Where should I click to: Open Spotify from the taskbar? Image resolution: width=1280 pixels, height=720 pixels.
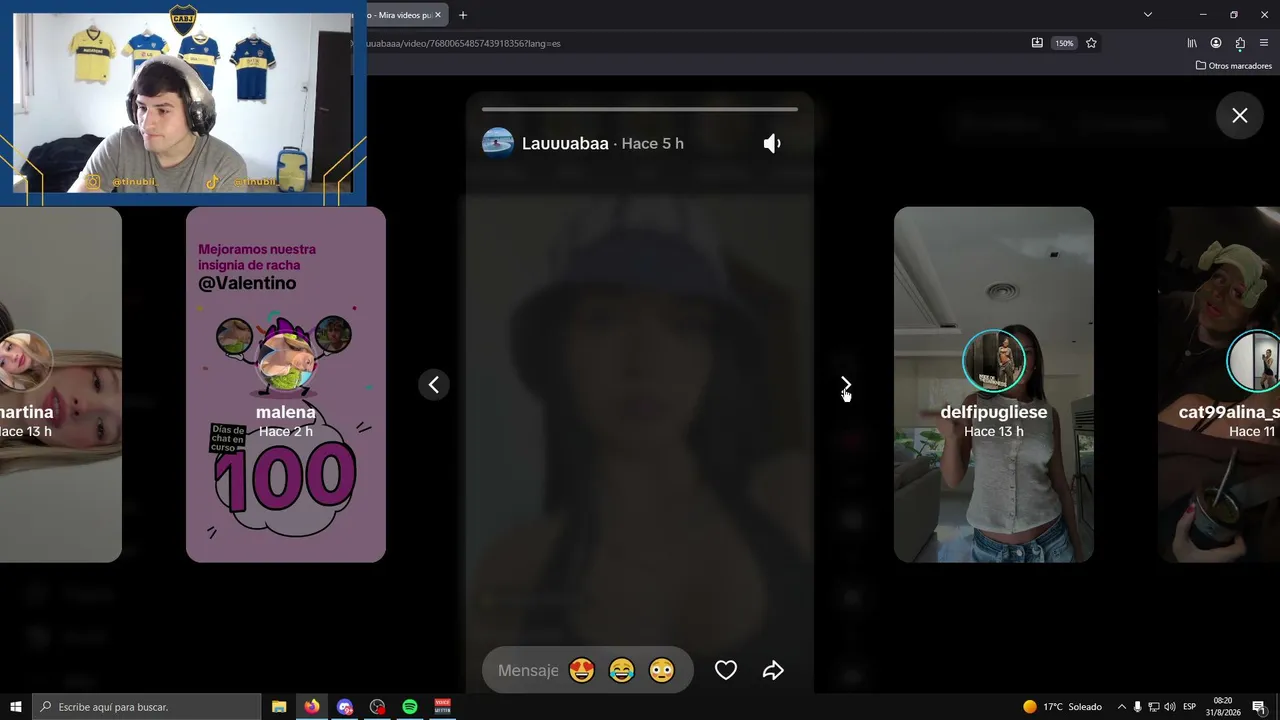pos(410,707)
